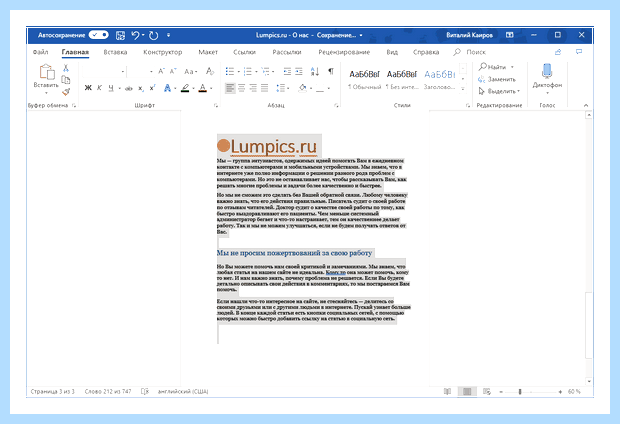The height and width of the screenshot is (424, 620).
Task: Click the Save icon in title bar
Action: coord(120,35)
